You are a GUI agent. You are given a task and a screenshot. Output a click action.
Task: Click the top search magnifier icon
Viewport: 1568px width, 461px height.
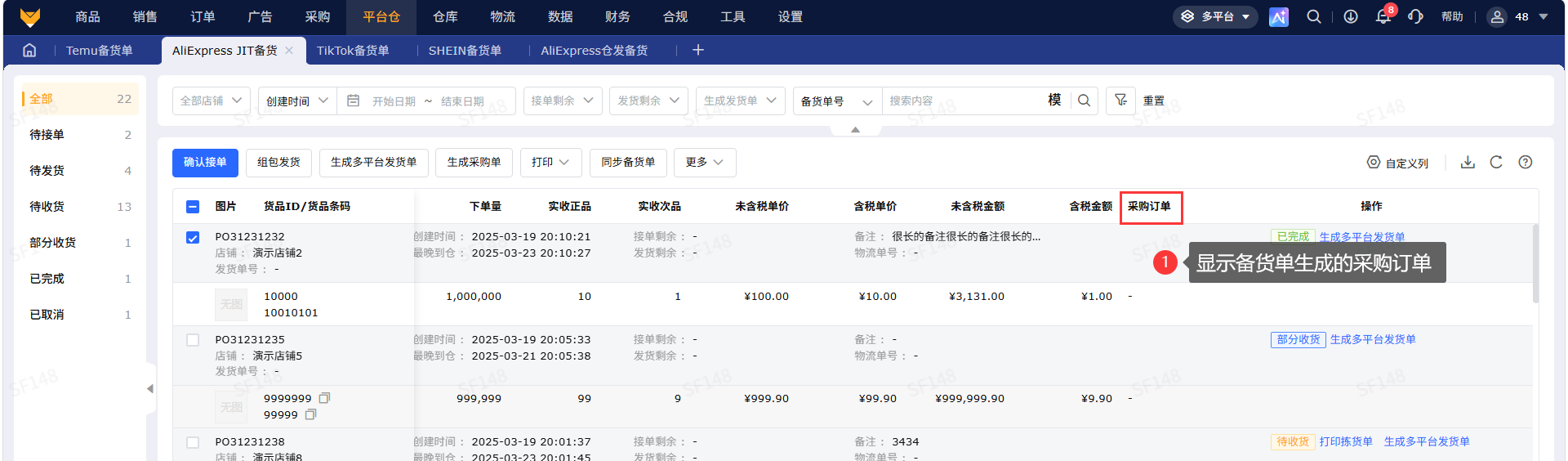[1314, 16]
